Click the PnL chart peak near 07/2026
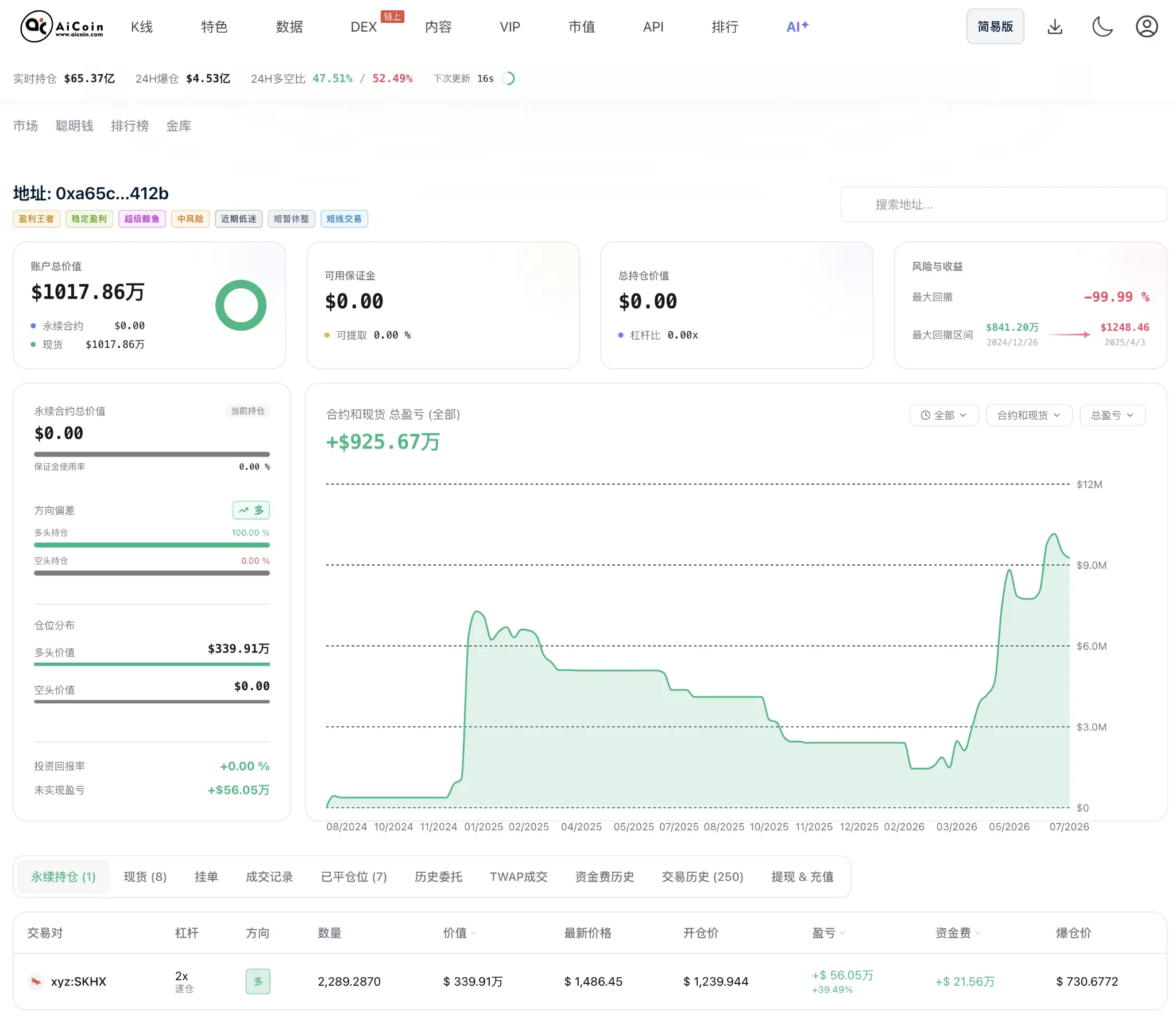 (1054, 534)
